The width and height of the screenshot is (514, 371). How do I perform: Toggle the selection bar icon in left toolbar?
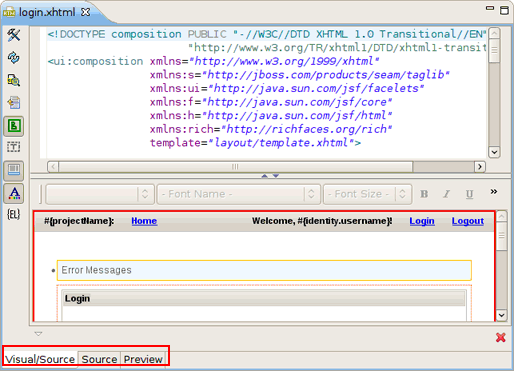[x=14, y=171]
